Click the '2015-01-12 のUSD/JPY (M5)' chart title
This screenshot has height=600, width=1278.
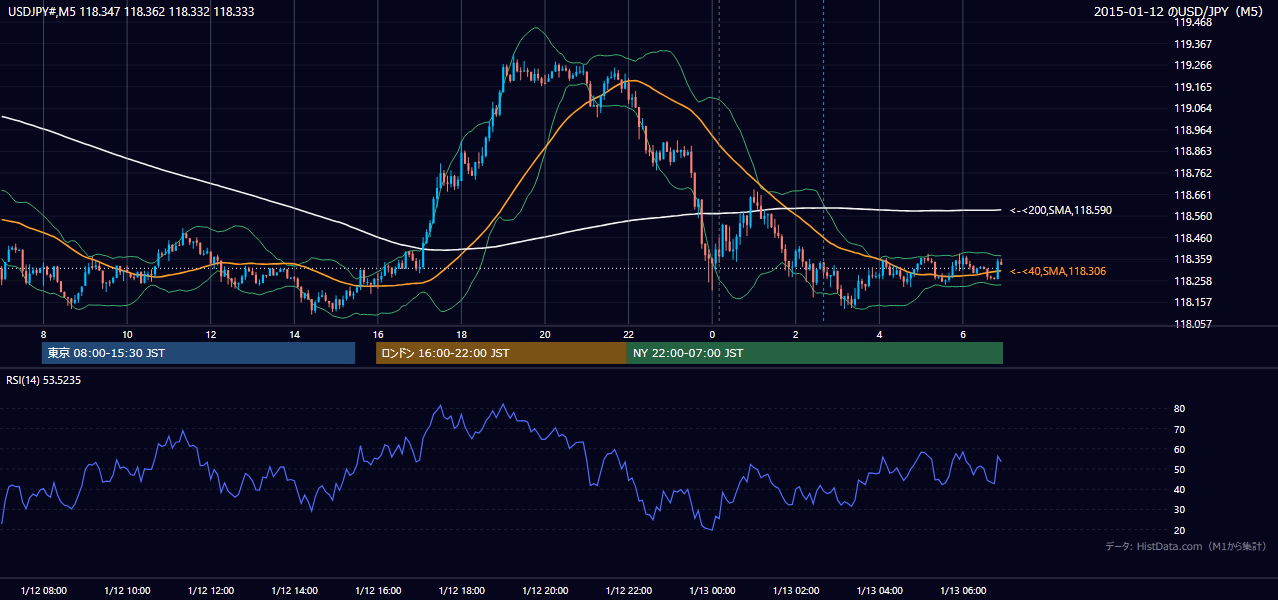tap(1180, 11)
